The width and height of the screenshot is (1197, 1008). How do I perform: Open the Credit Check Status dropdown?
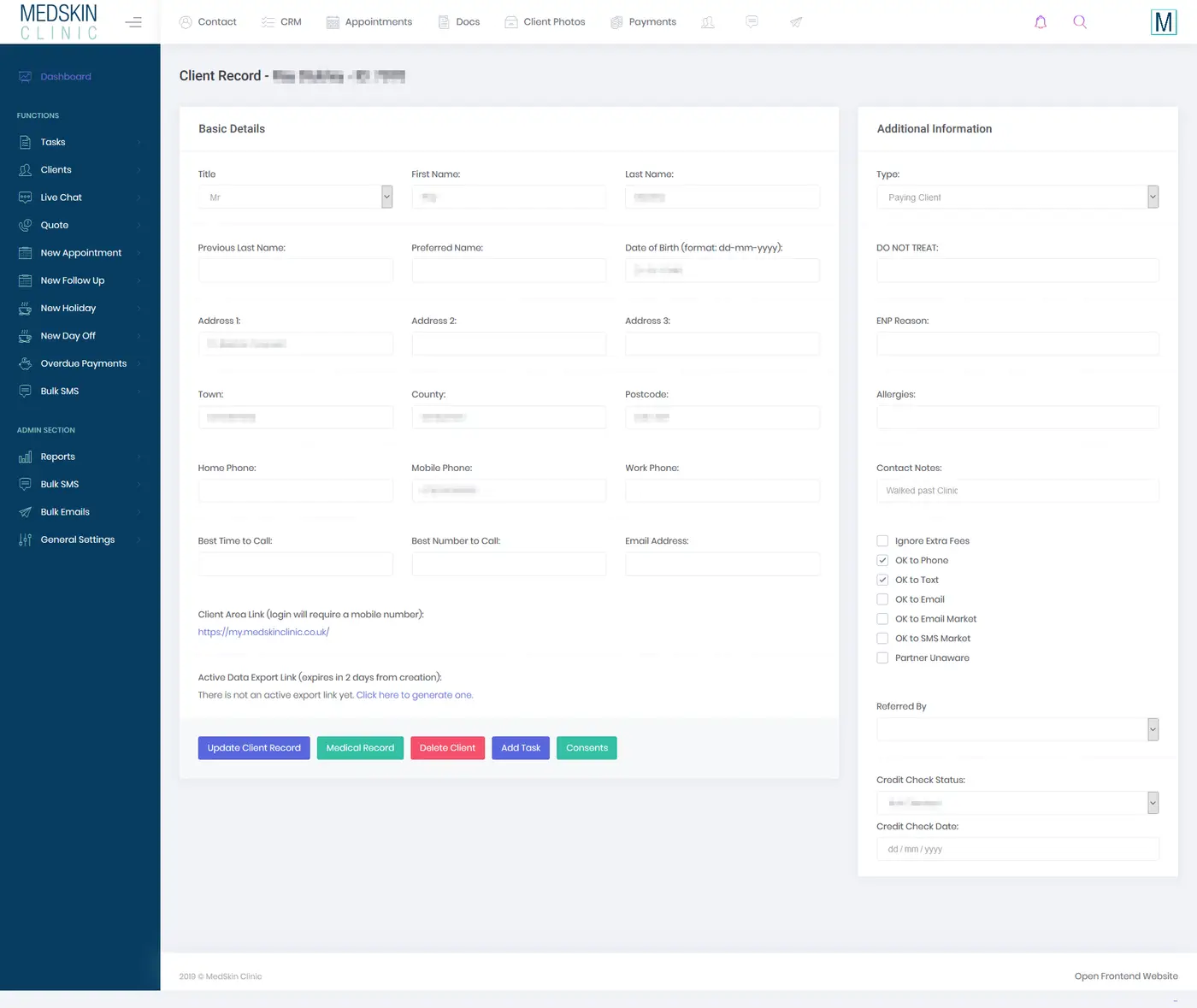[x=1017, y=803]
